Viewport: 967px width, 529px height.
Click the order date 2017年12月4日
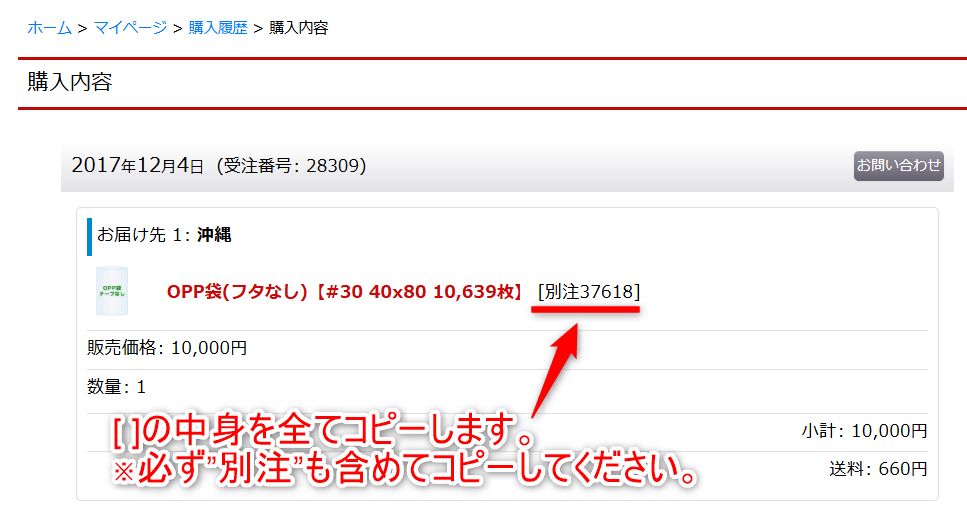coord(138,165)
